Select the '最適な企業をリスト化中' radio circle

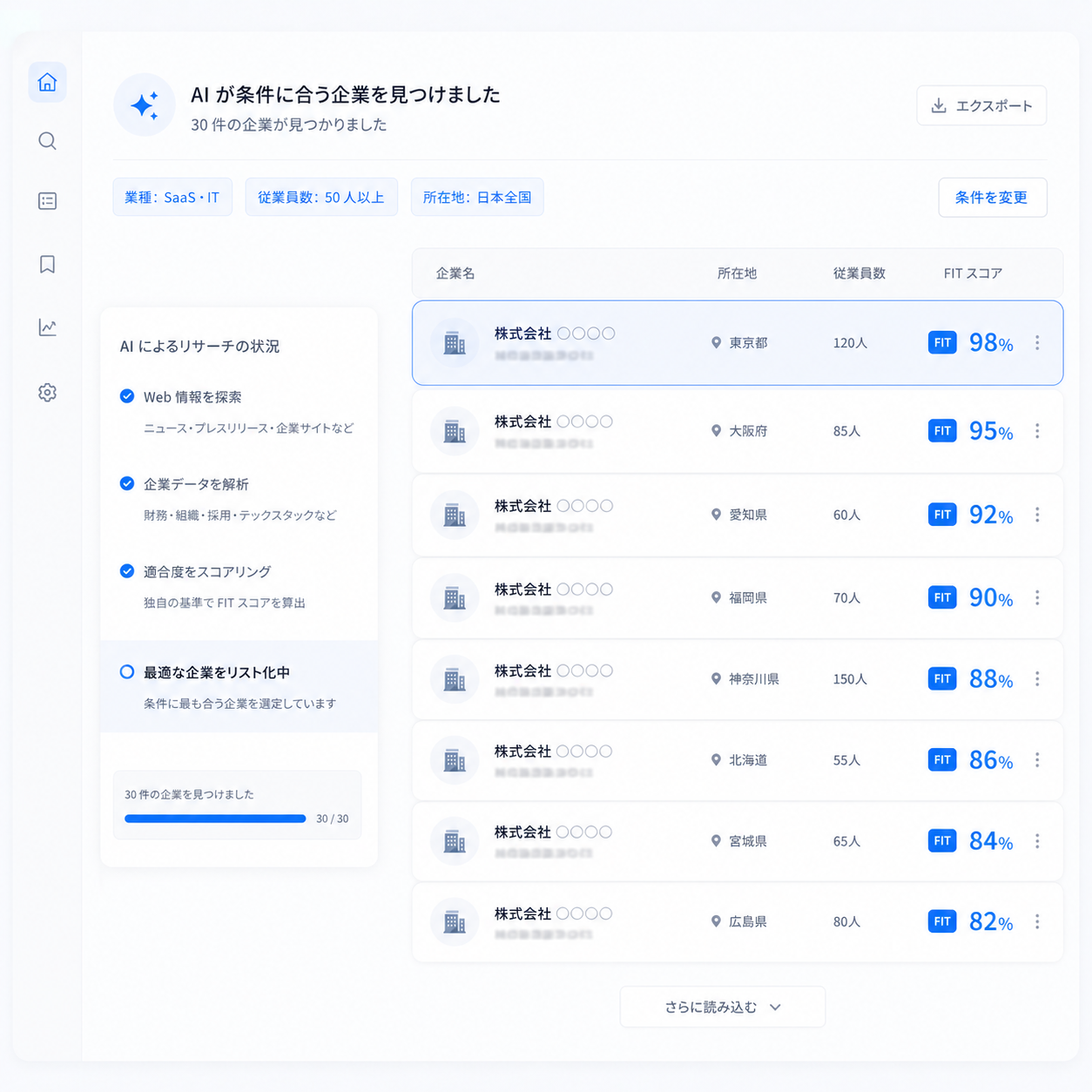click(127, 671)
